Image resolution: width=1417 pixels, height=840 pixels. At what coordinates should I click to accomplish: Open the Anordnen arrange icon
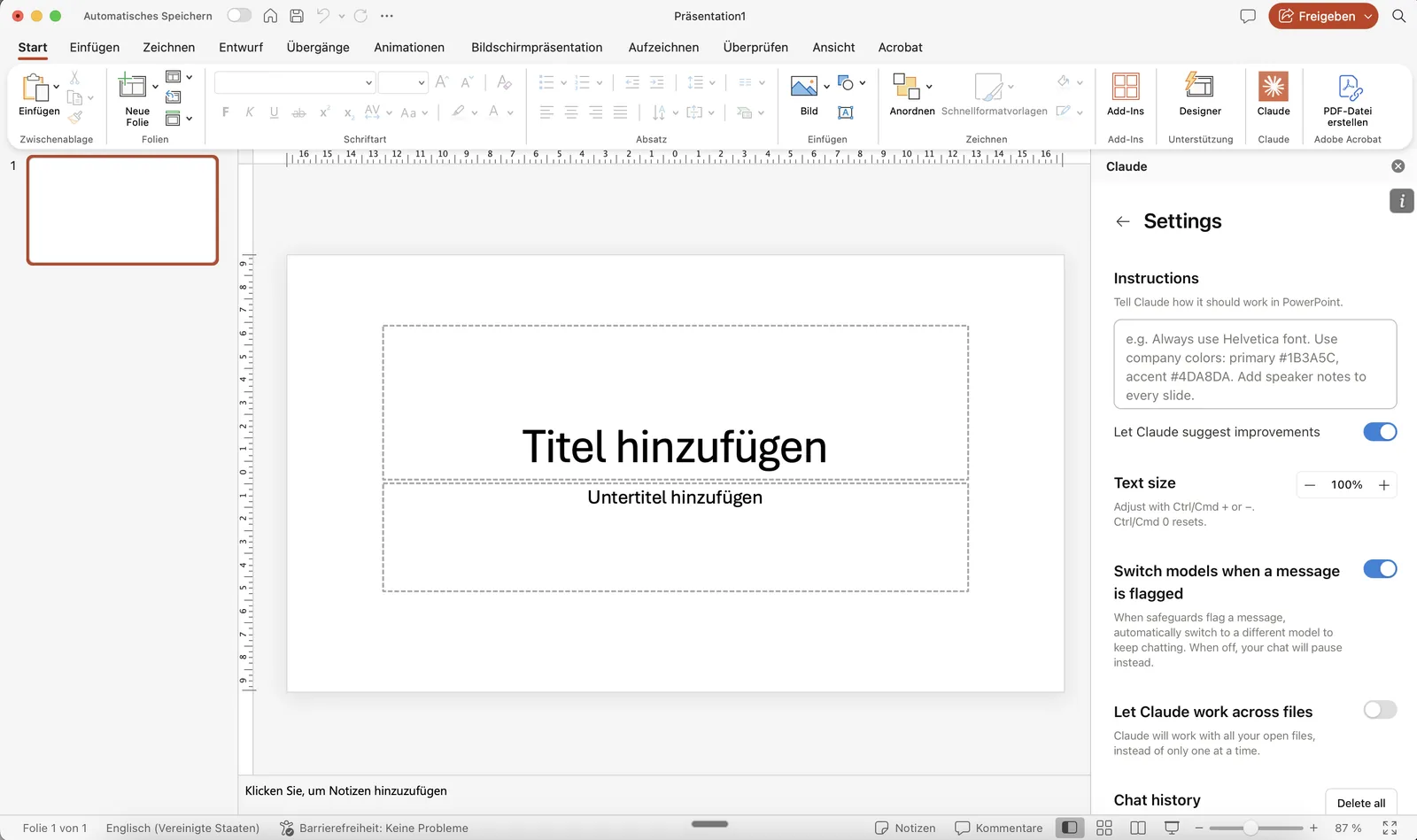pyautogui.click(x=905, y=86)
